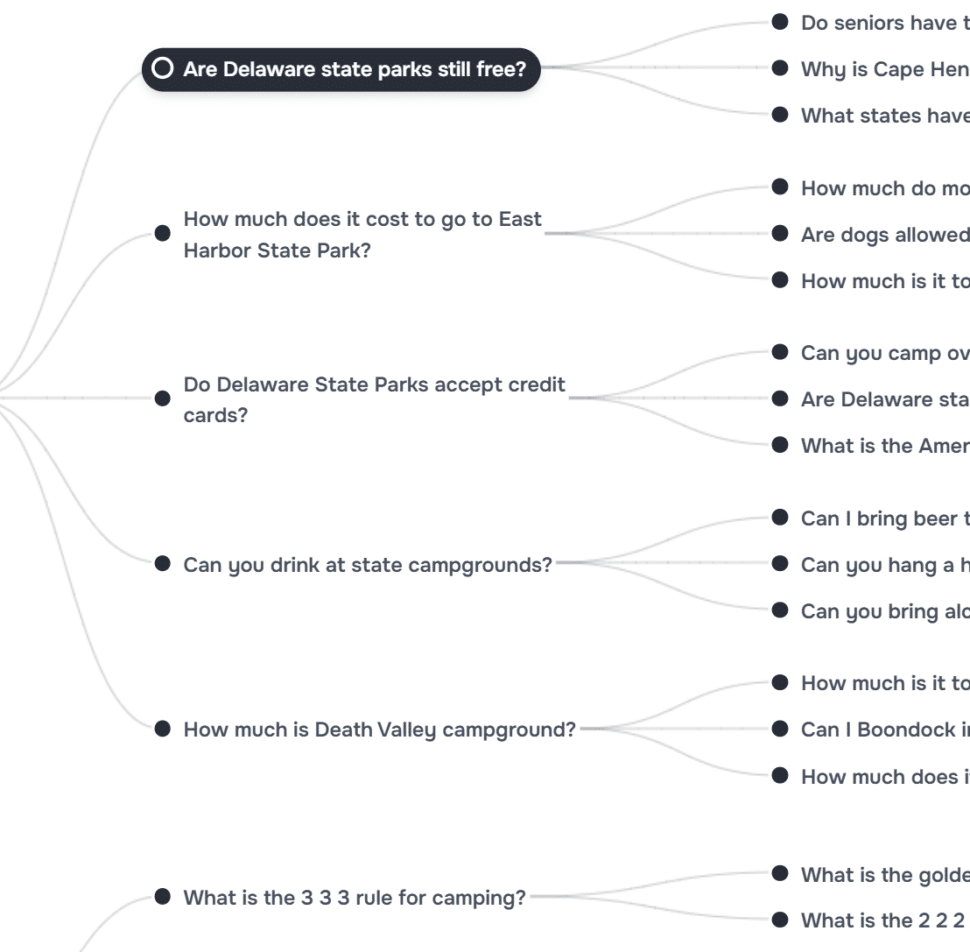
Task: Click the bullet next to 'What is the Amer'
Action: coord(780,445)
